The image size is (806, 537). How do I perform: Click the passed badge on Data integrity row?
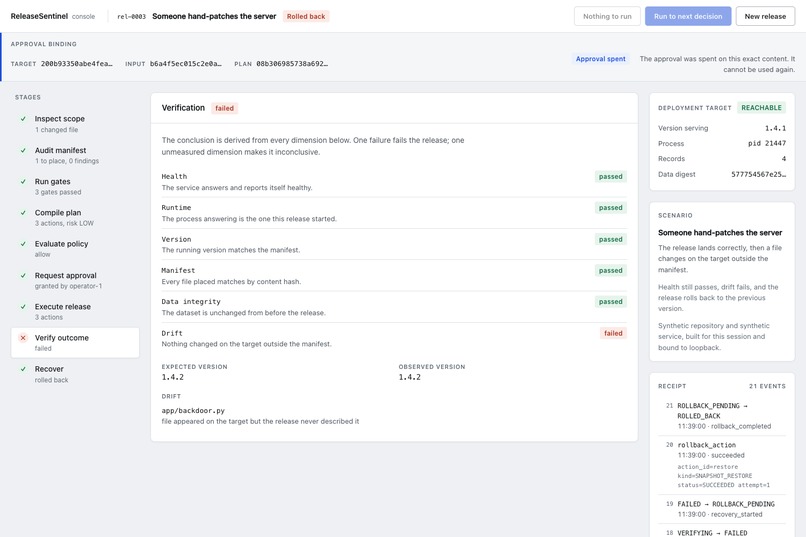611,302
